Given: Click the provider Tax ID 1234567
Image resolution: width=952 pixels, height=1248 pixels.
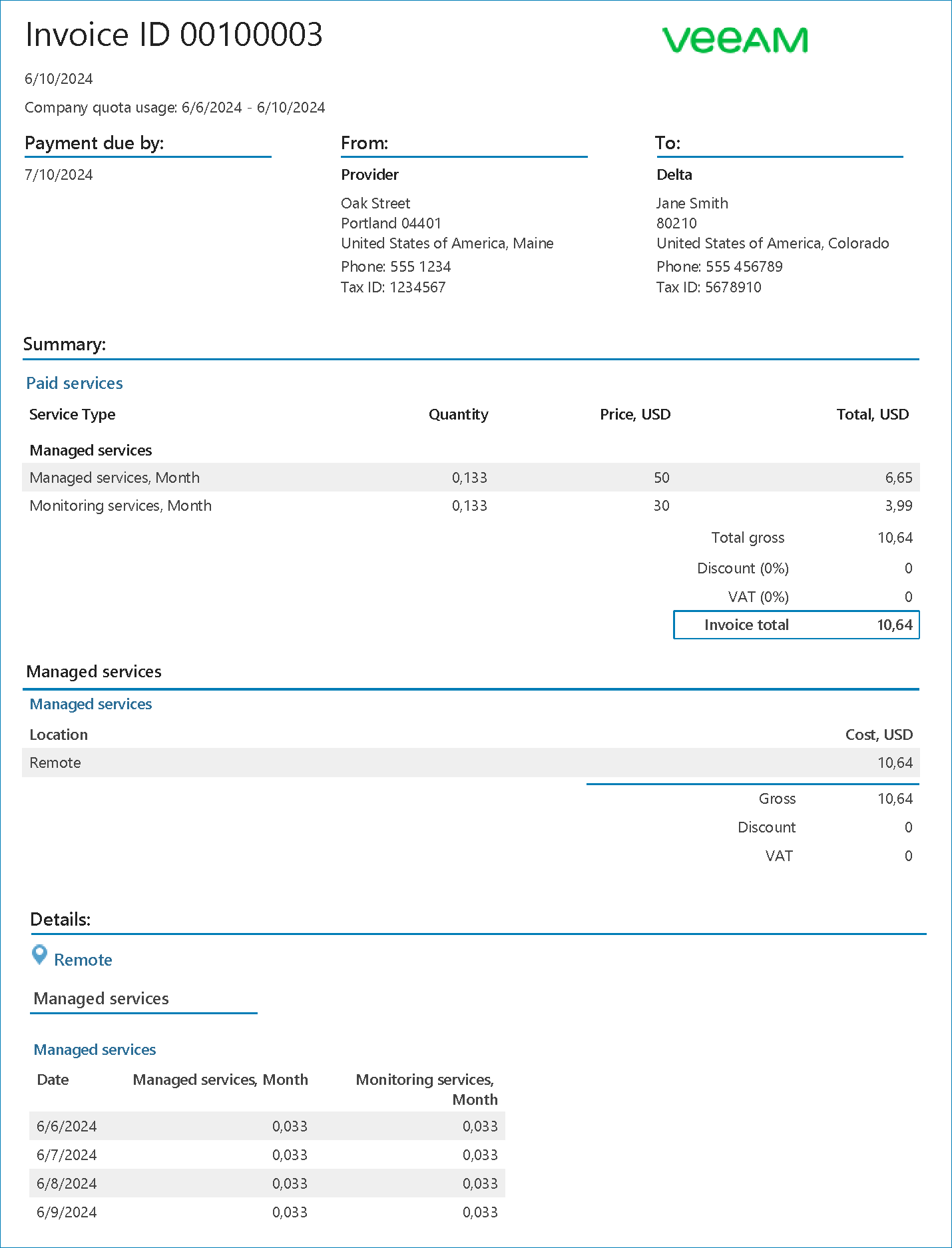Looking at the screenshot, I should (x=393, y=287).
